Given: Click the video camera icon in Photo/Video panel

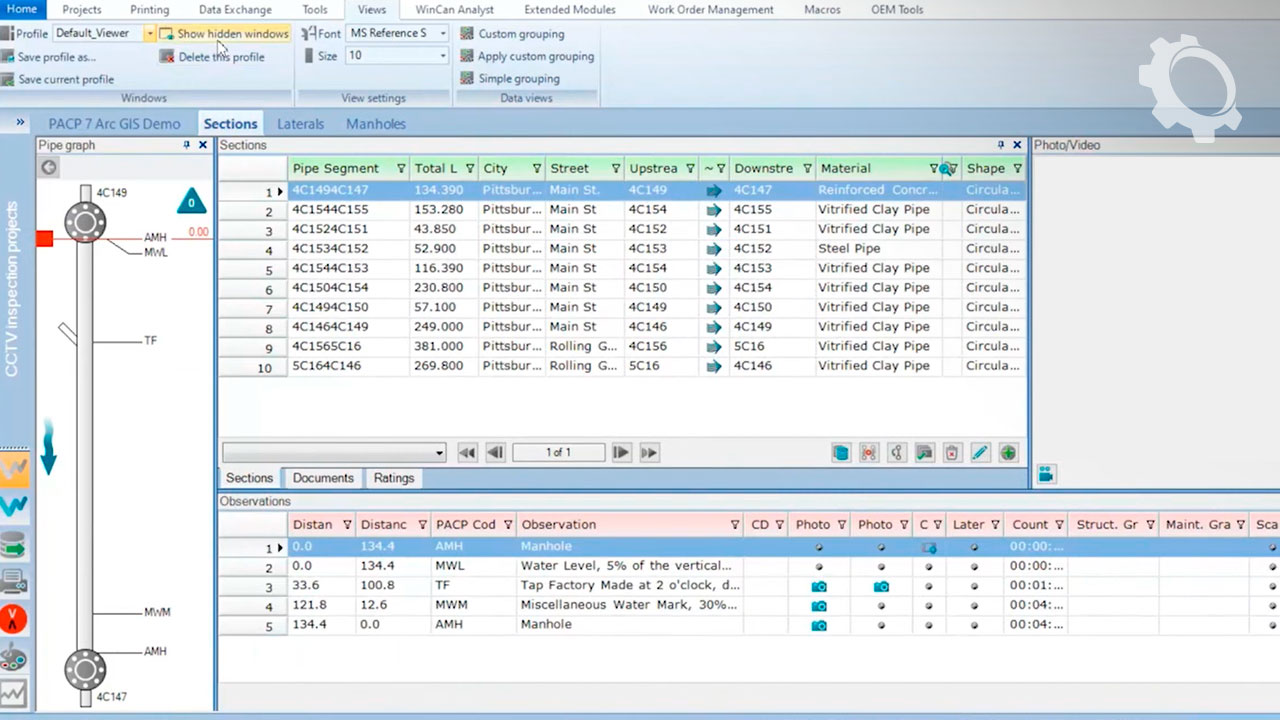Looking at the screenshot, I should 1046,474.
